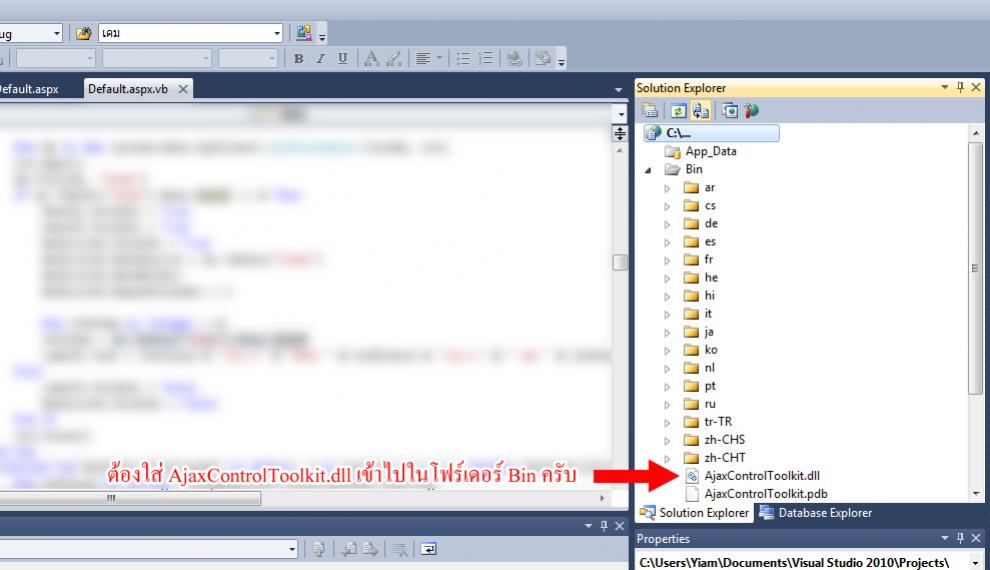
Task: Collapse the Bin folder
Action: (648, 170)
